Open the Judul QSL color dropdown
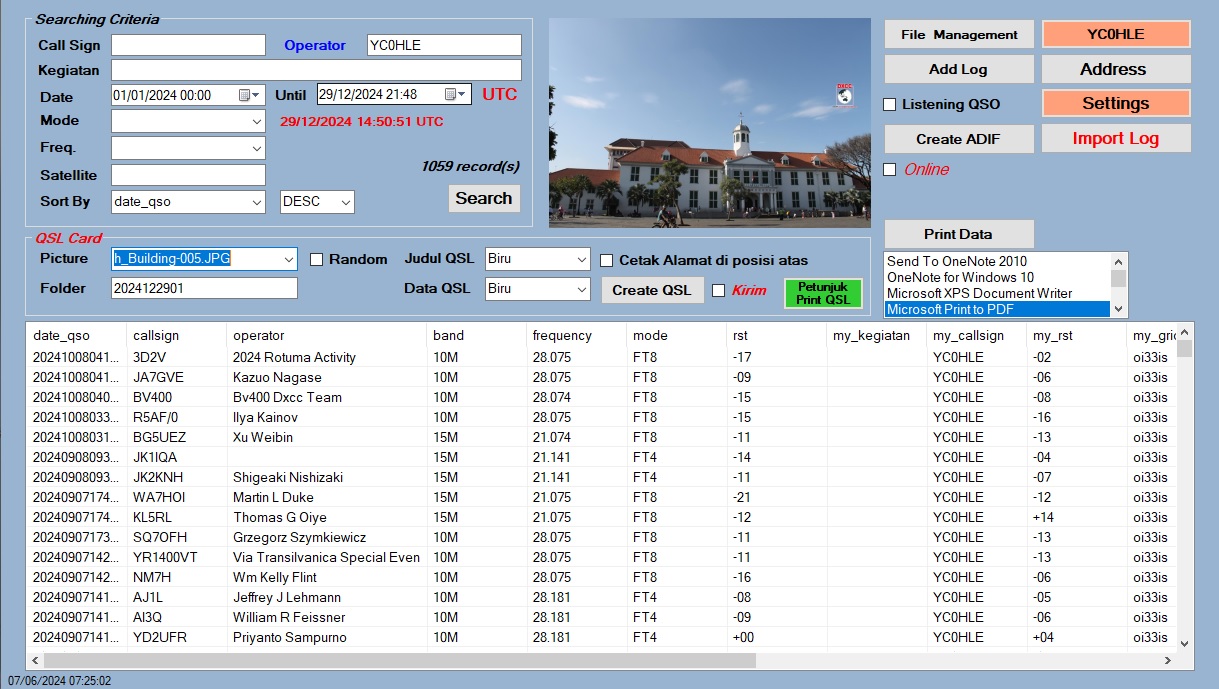This screenshot has height=689, width=1219. tap(581, 259)
